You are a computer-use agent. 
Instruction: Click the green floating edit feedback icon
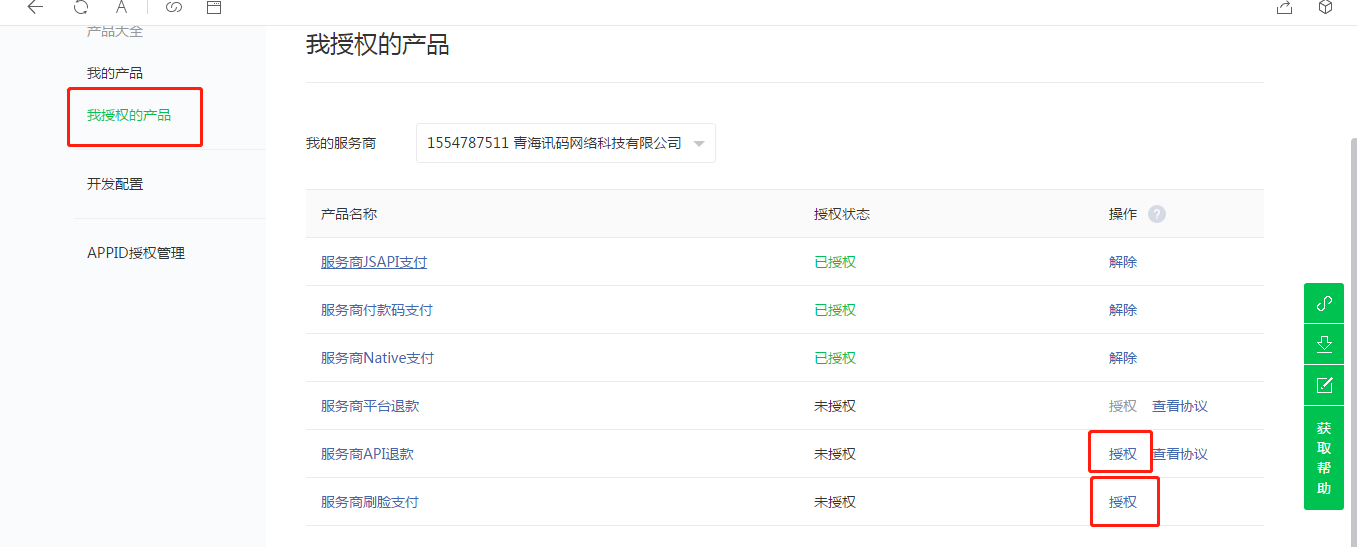click(x=1324, y=385)
